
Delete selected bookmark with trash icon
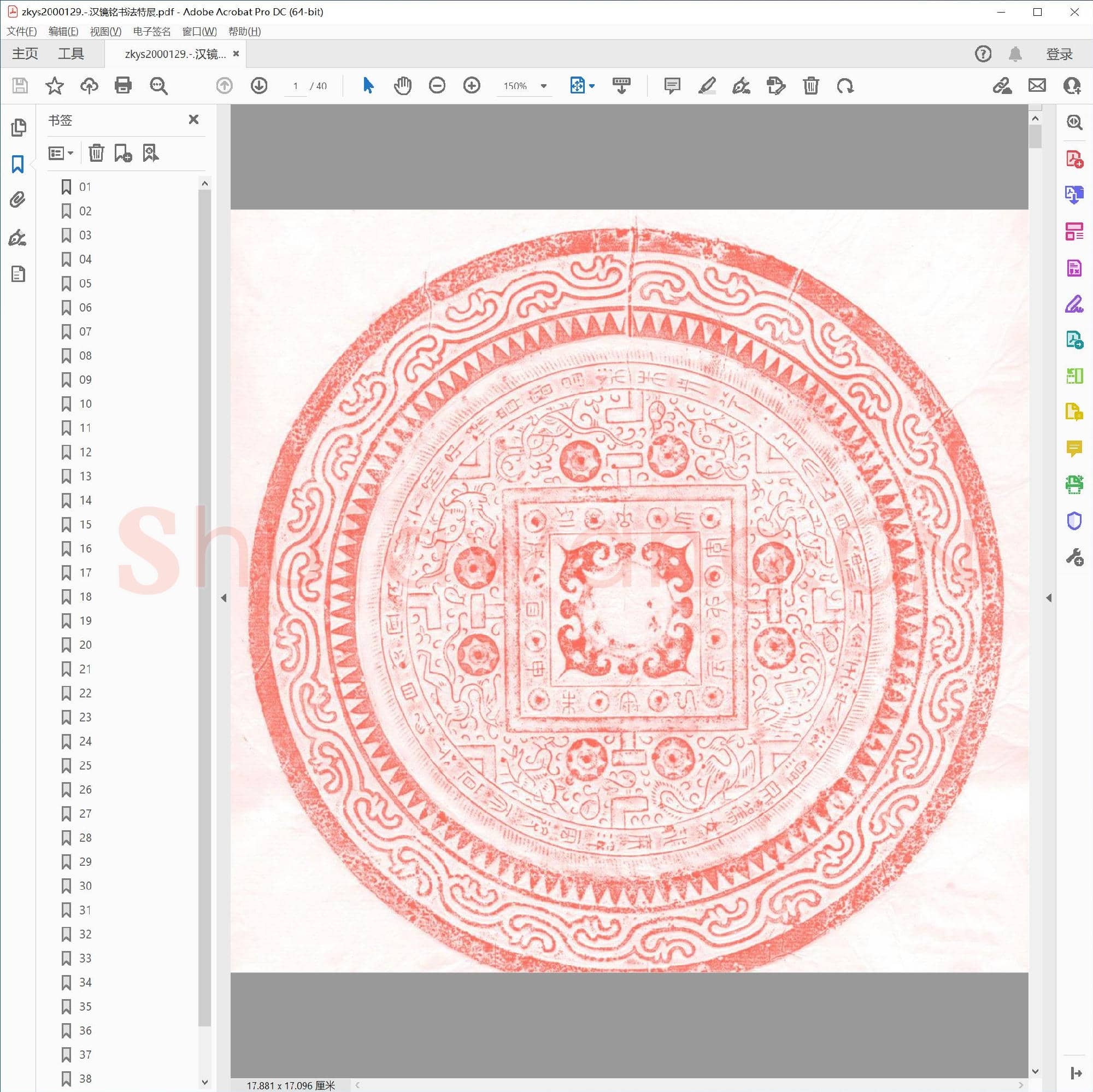(96, 154)
